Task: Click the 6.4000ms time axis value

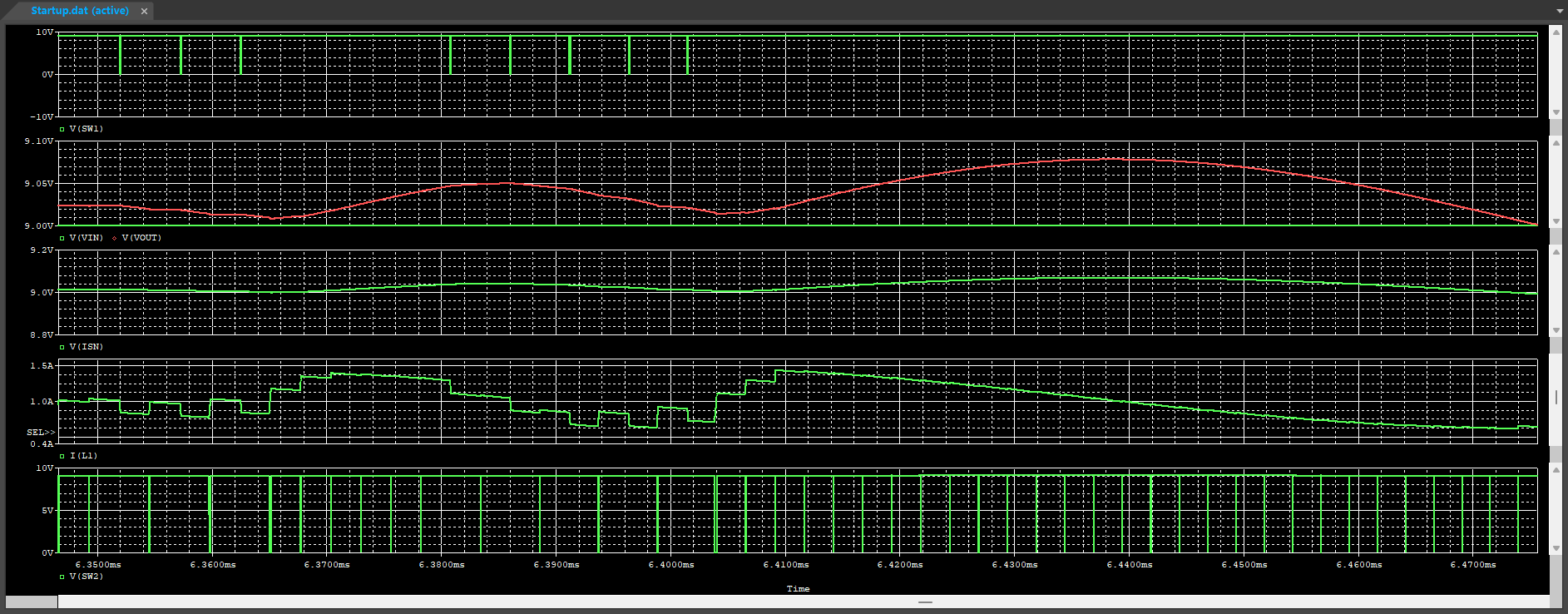Action: [x=671, y=565]
